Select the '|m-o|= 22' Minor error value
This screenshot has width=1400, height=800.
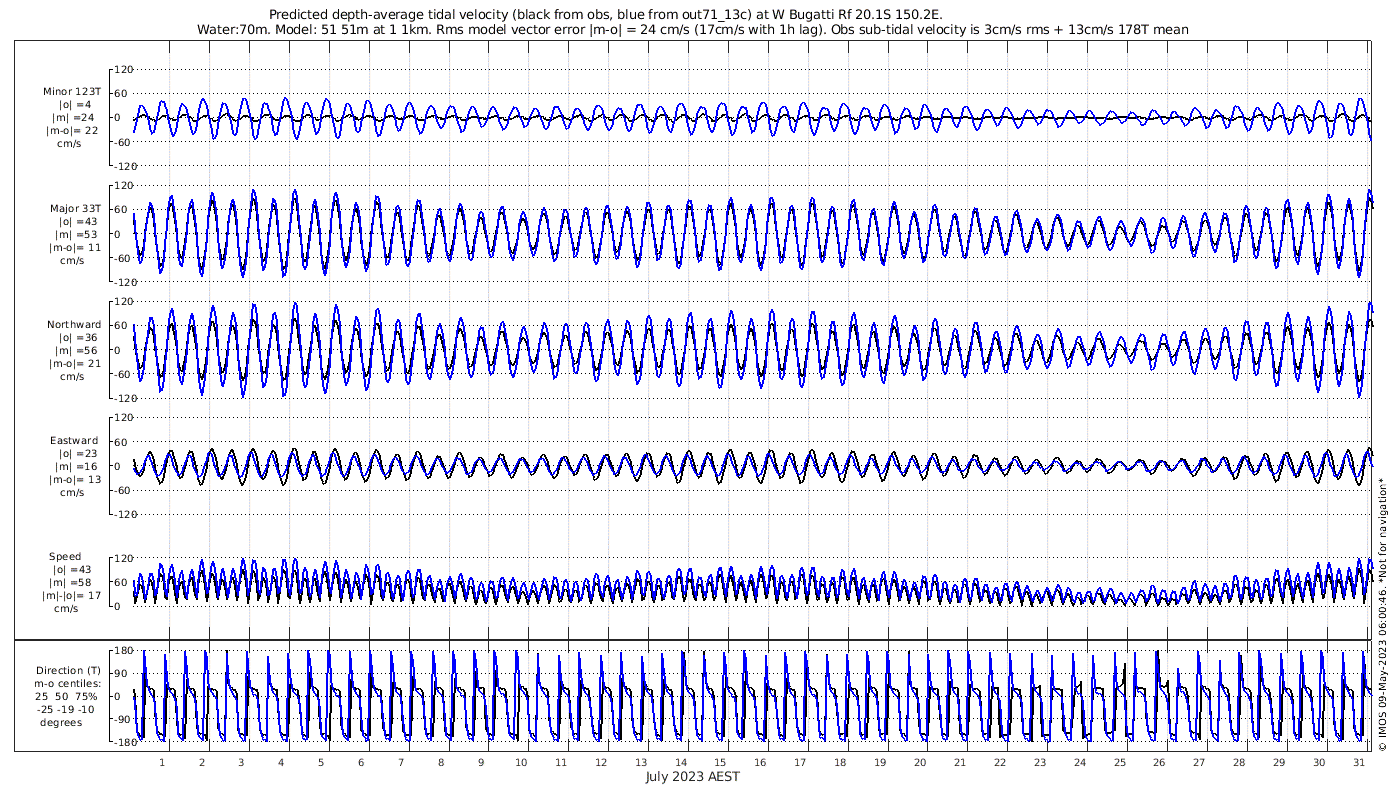(x=72, y=131)
